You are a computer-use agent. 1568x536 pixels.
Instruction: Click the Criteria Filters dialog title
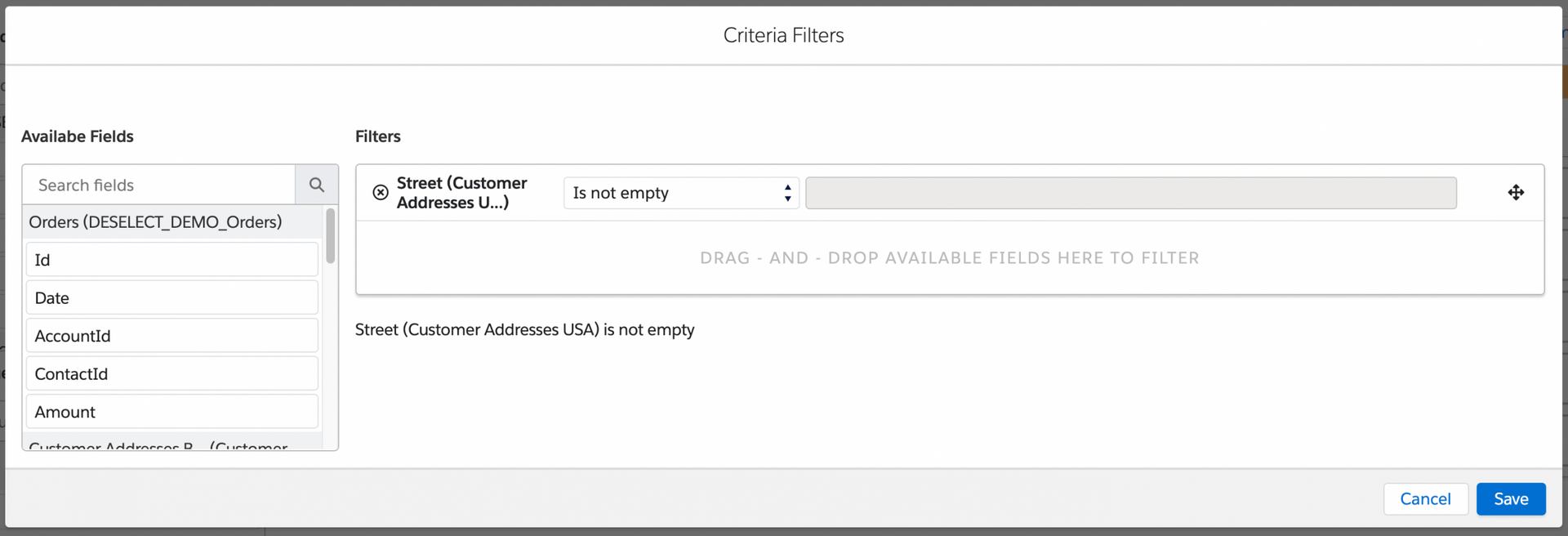(783, 35)
